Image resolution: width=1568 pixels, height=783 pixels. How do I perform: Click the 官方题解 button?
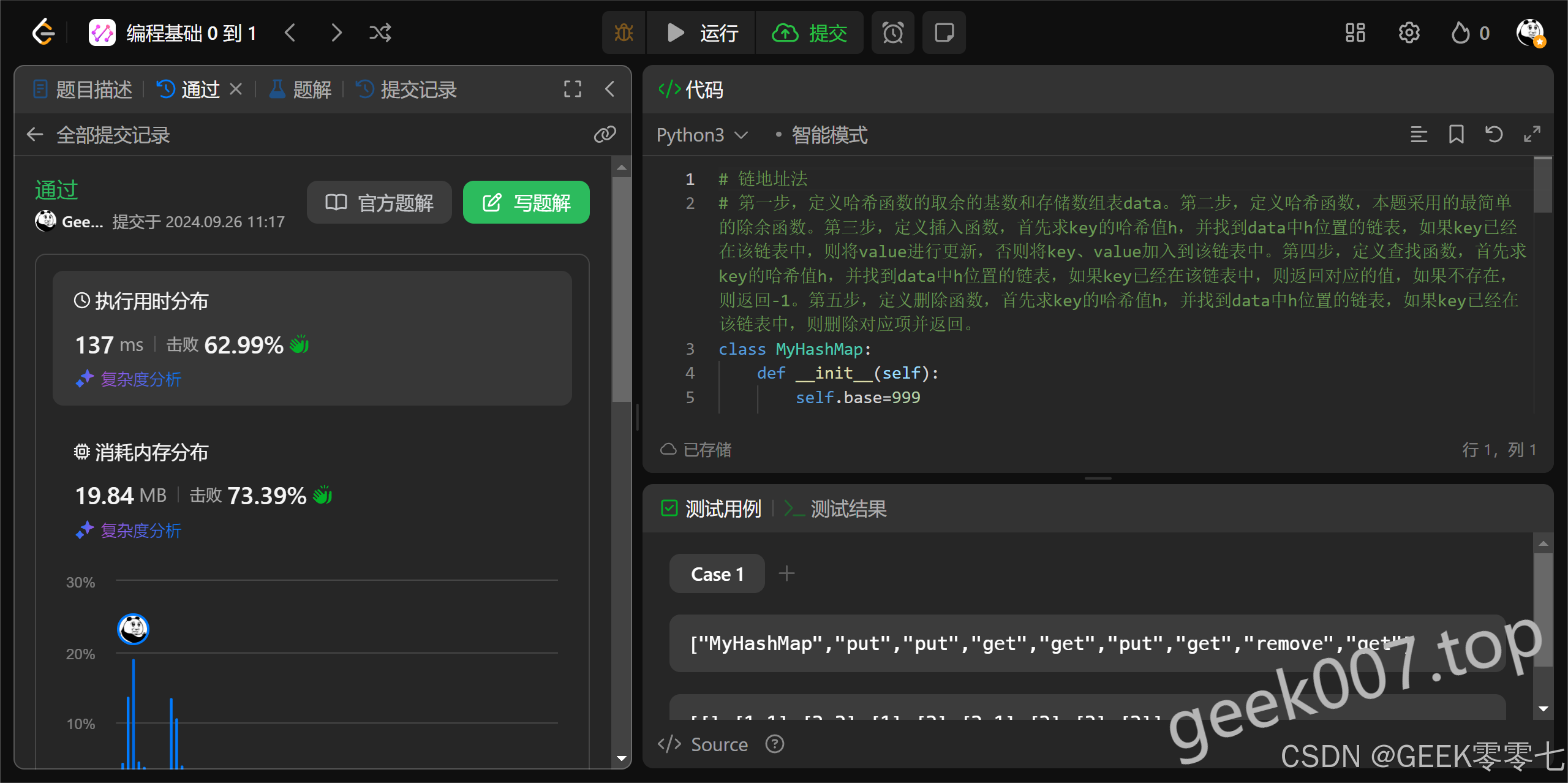379,202
